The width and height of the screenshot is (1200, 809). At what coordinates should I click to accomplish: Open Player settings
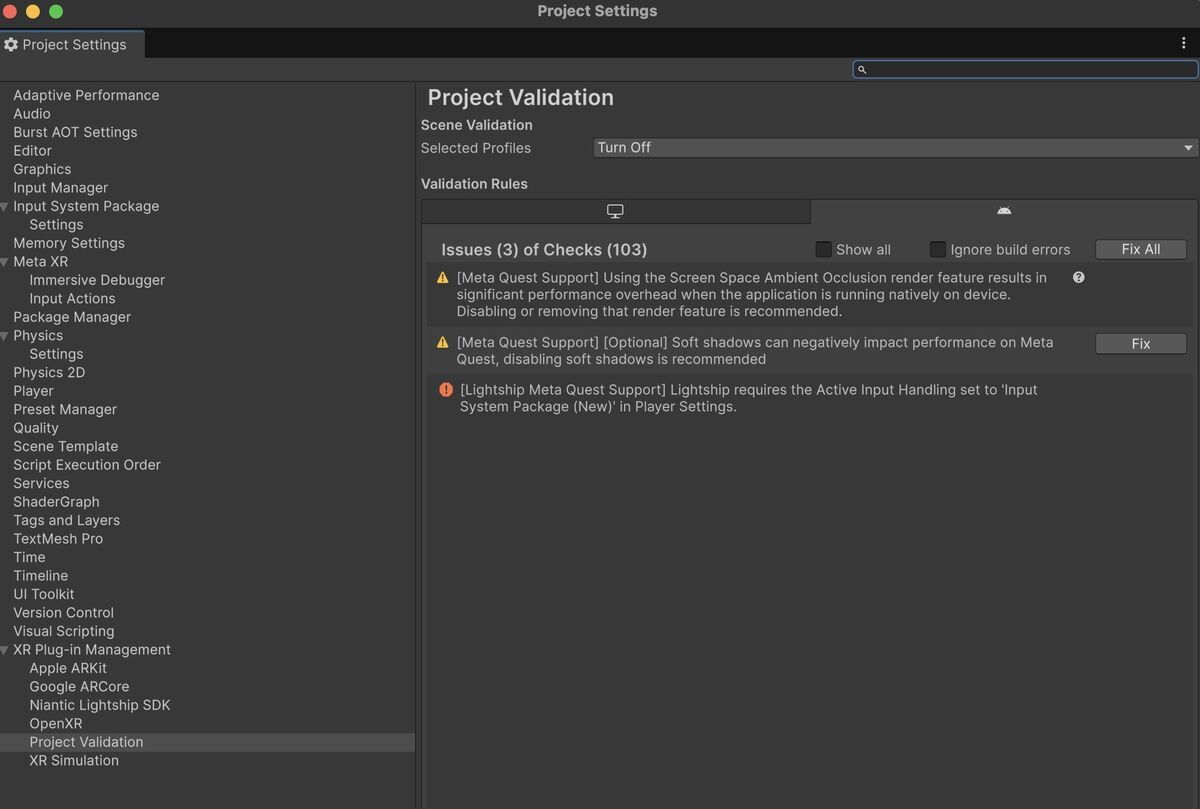pyautogui.click(x=33, y=391)
